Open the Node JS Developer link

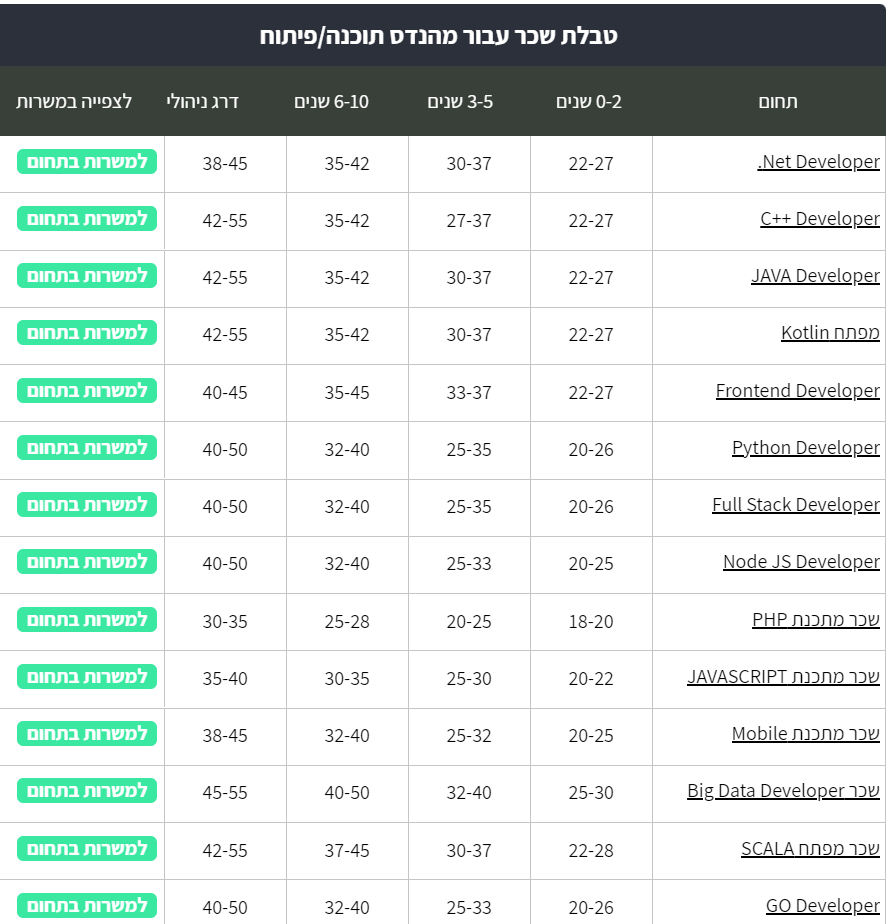(x=801, y=562)
